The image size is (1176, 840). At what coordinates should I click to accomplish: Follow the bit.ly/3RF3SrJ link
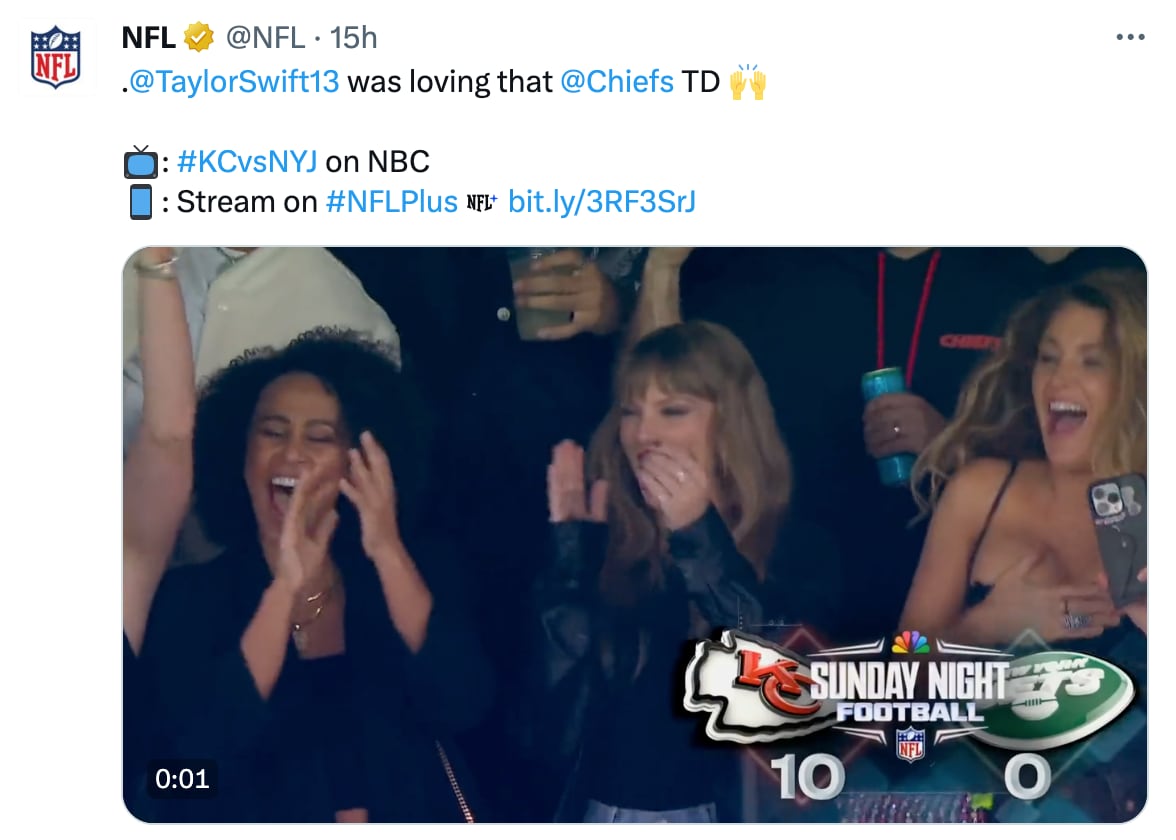coord(602,202)
